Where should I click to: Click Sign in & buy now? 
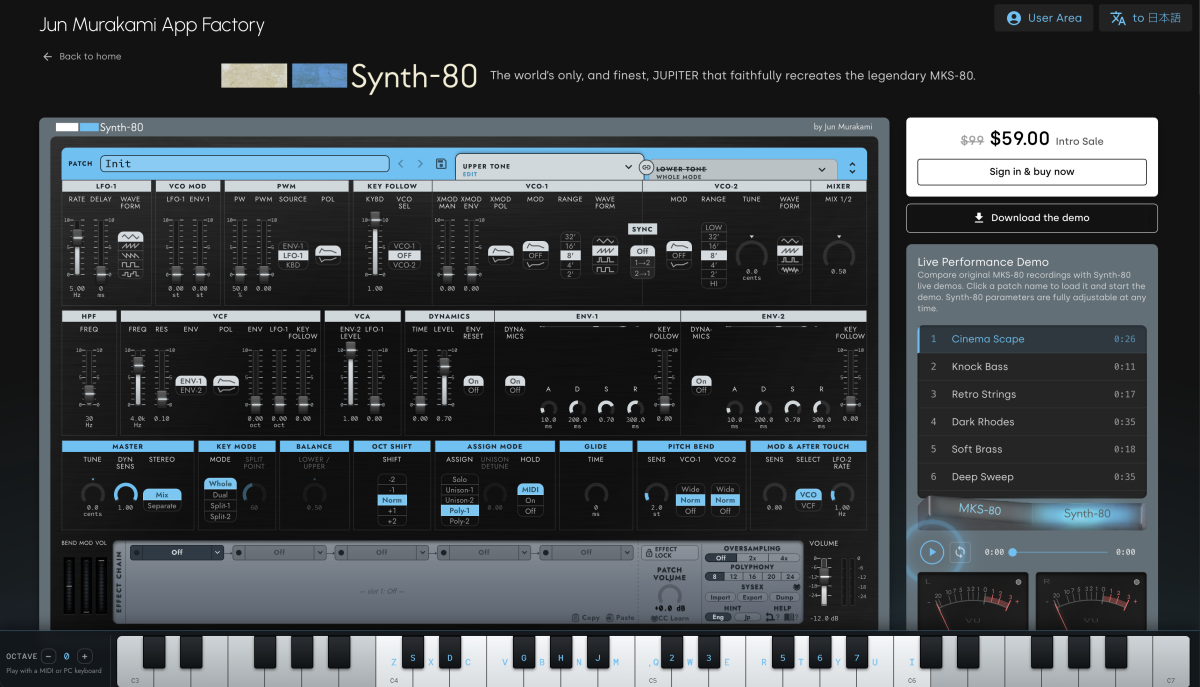coord(1032,172)
